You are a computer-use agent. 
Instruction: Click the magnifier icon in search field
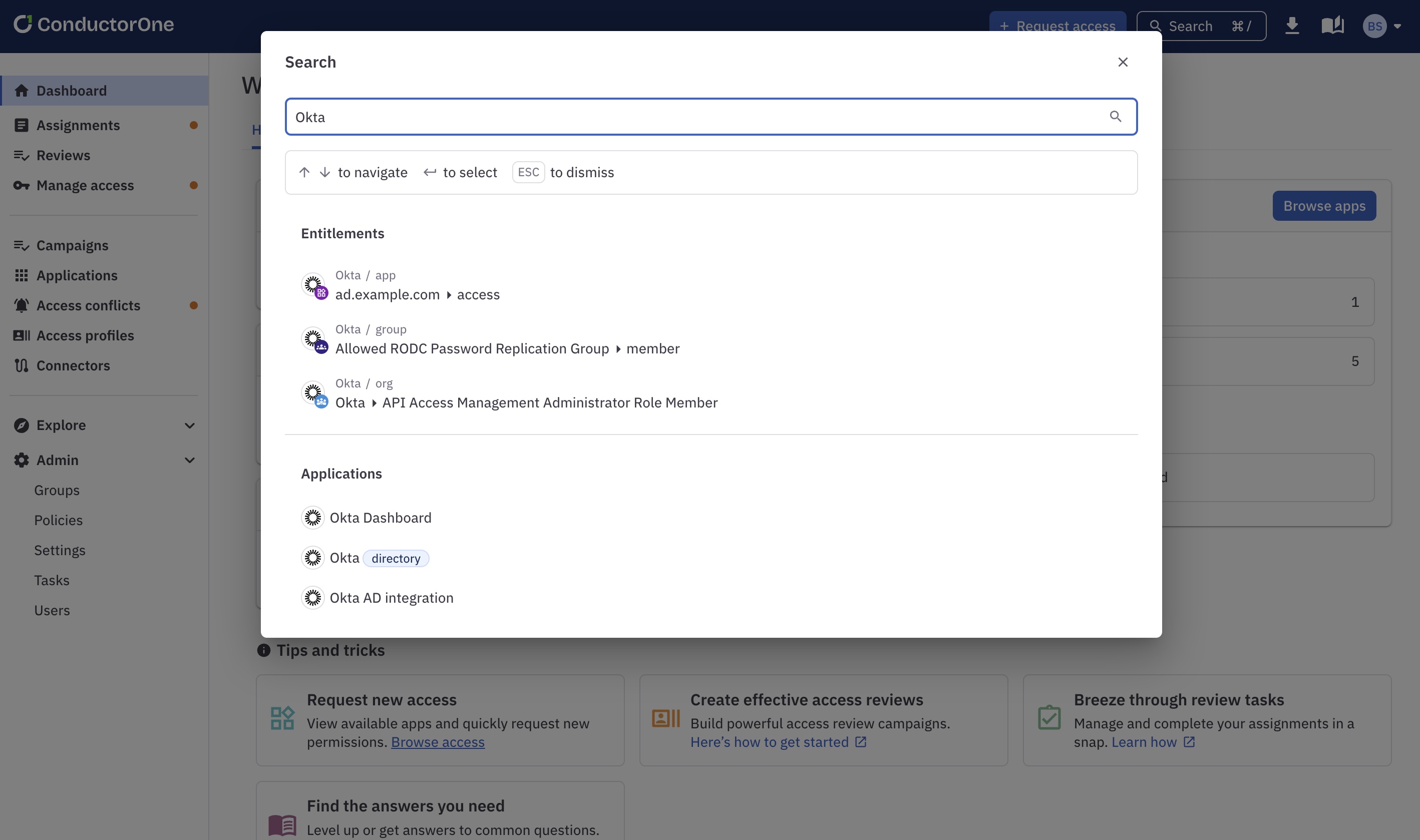tap(1115, 117)
